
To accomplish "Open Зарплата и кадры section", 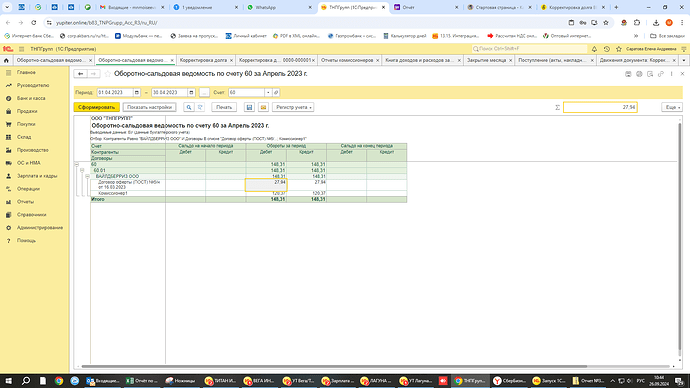I will (x=37, y=176).
